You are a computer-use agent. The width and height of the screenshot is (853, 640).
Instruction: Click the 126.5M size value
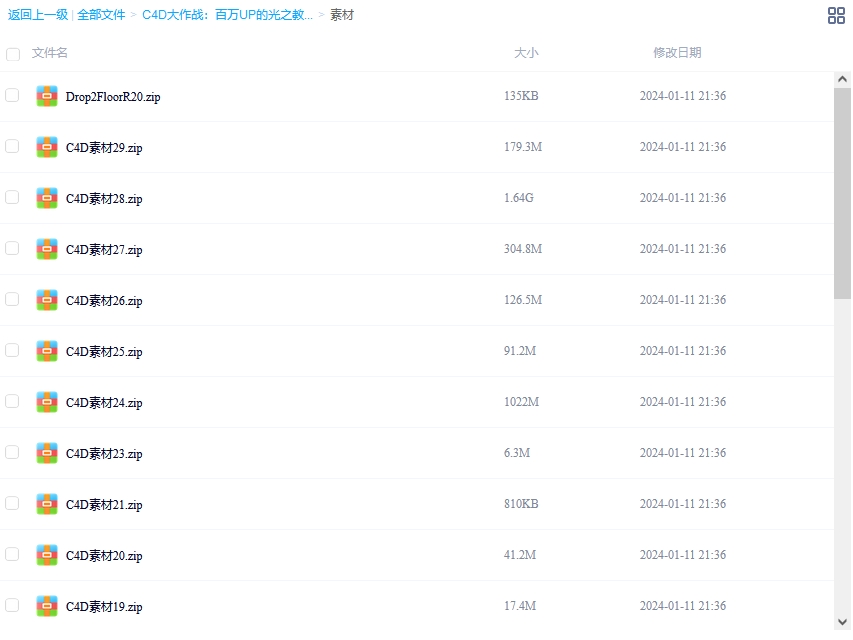tap(523, 300)
